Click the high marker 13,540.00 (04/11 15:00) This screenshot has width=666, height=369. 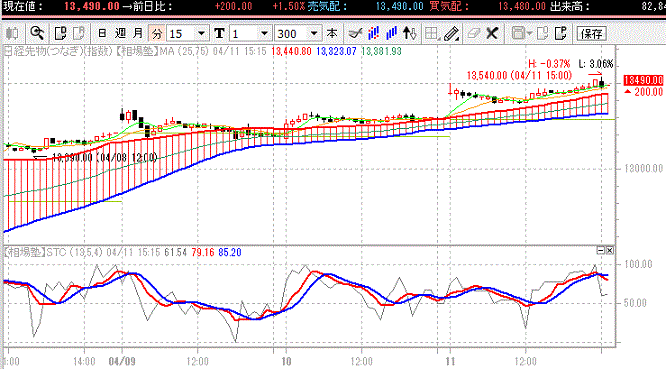point(519,76)
